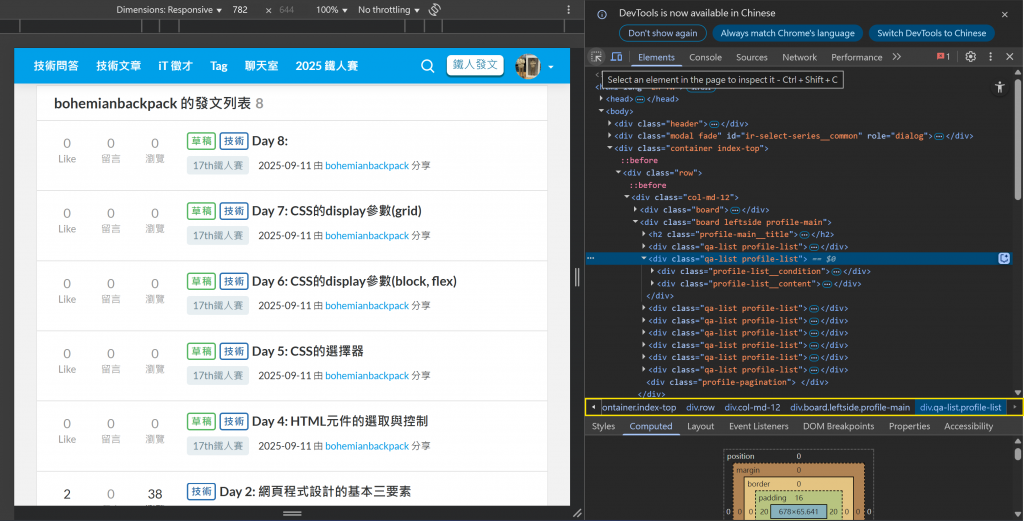Click the accessibility tree toggle icon

1000,87
